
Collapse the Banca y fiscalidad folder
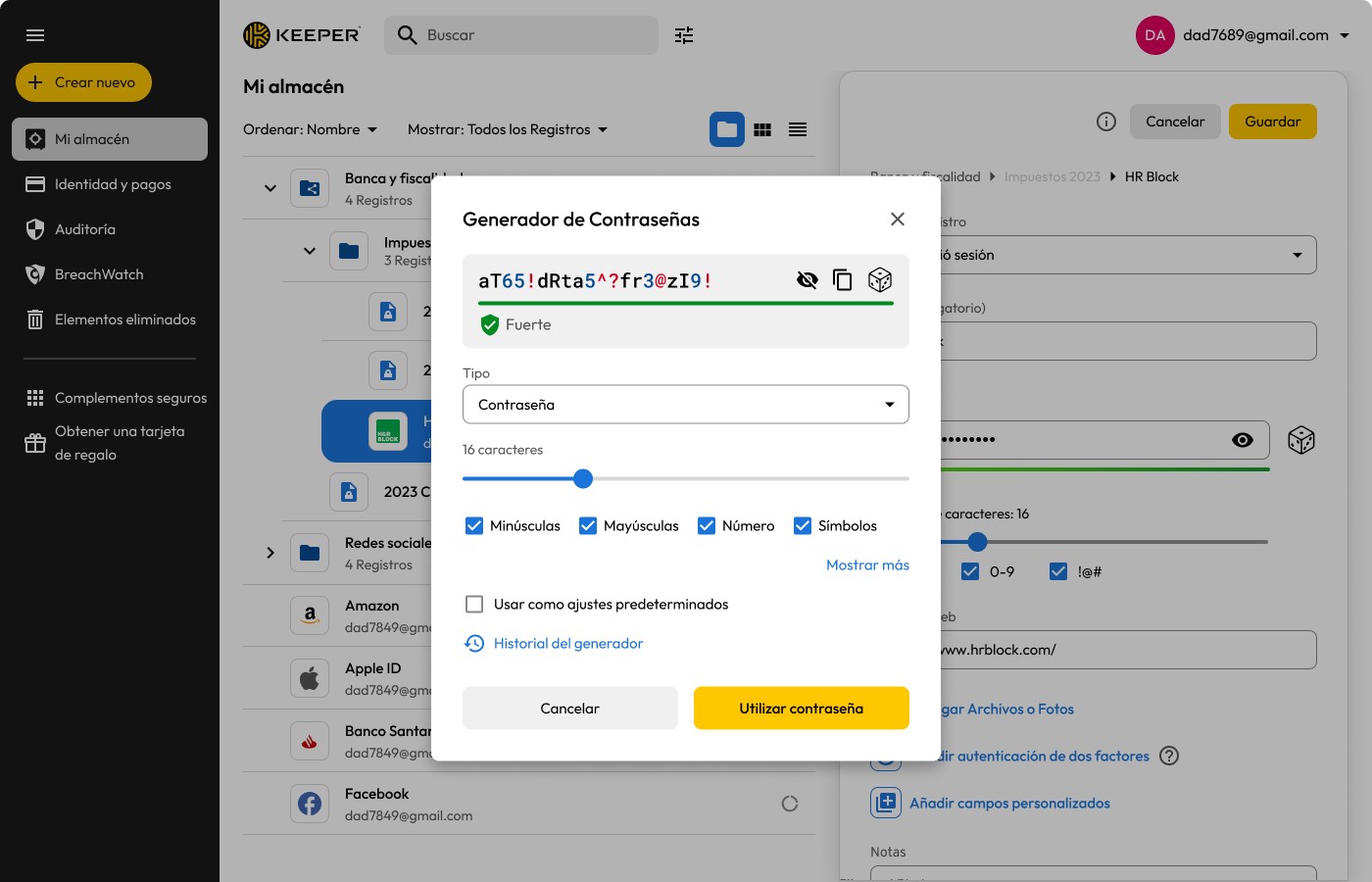tap(270, 188)
